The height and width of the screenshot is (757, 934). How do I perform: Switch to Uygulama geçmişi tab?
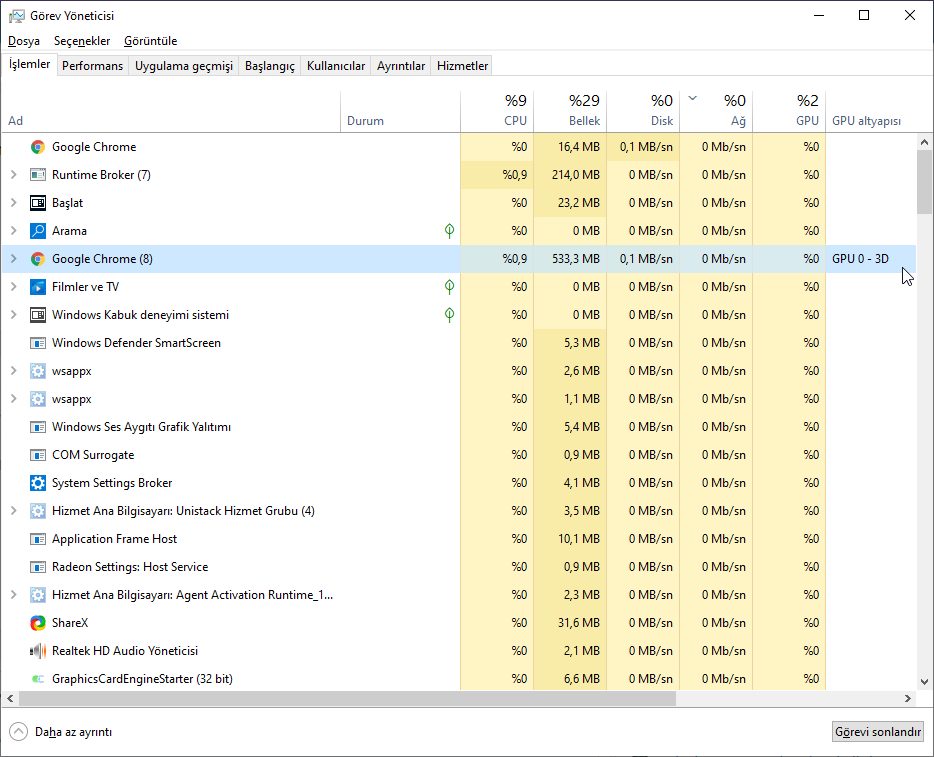tap(183, 66)
